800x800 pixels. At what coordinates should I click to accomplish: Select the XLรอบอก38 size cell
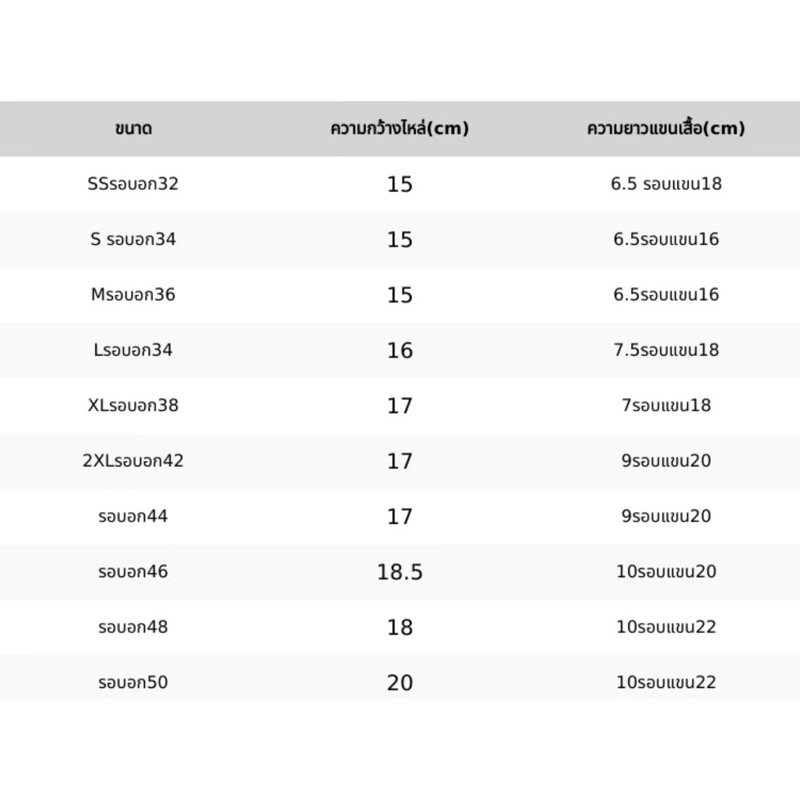pyautogui.click(x=133, y=405)
